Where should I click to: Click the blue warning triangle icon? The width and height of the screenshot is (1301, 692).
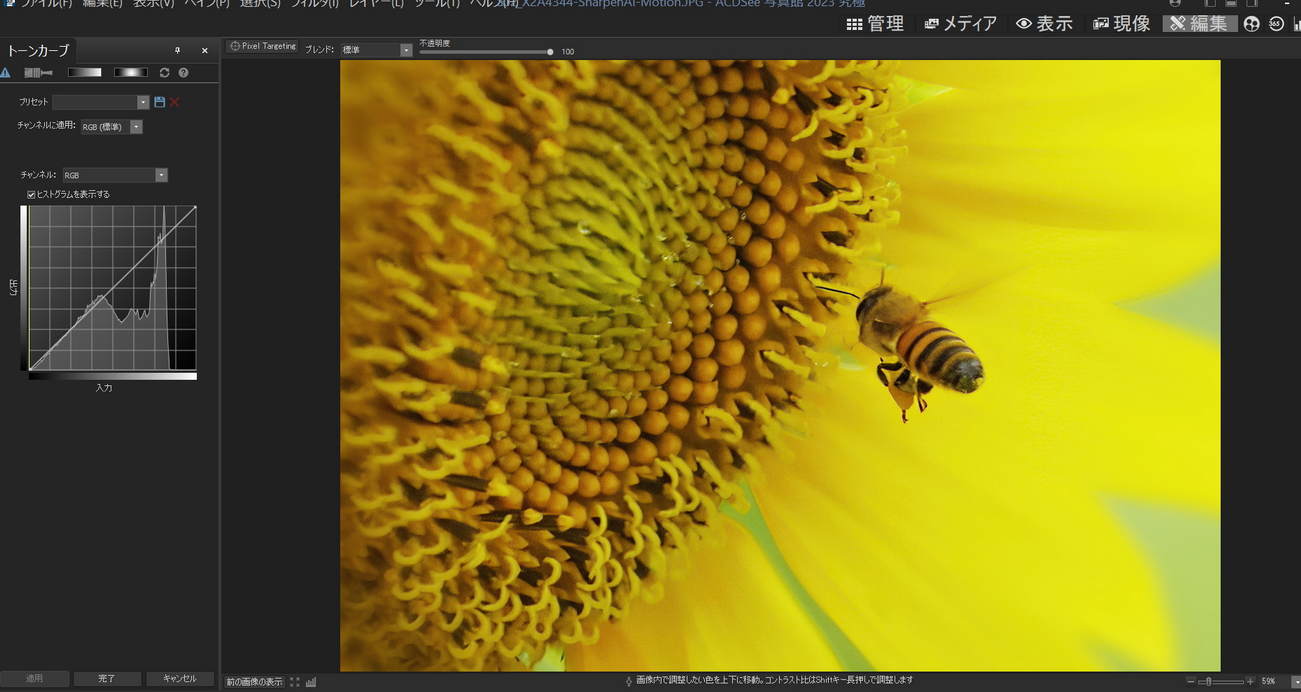point(6,72)
